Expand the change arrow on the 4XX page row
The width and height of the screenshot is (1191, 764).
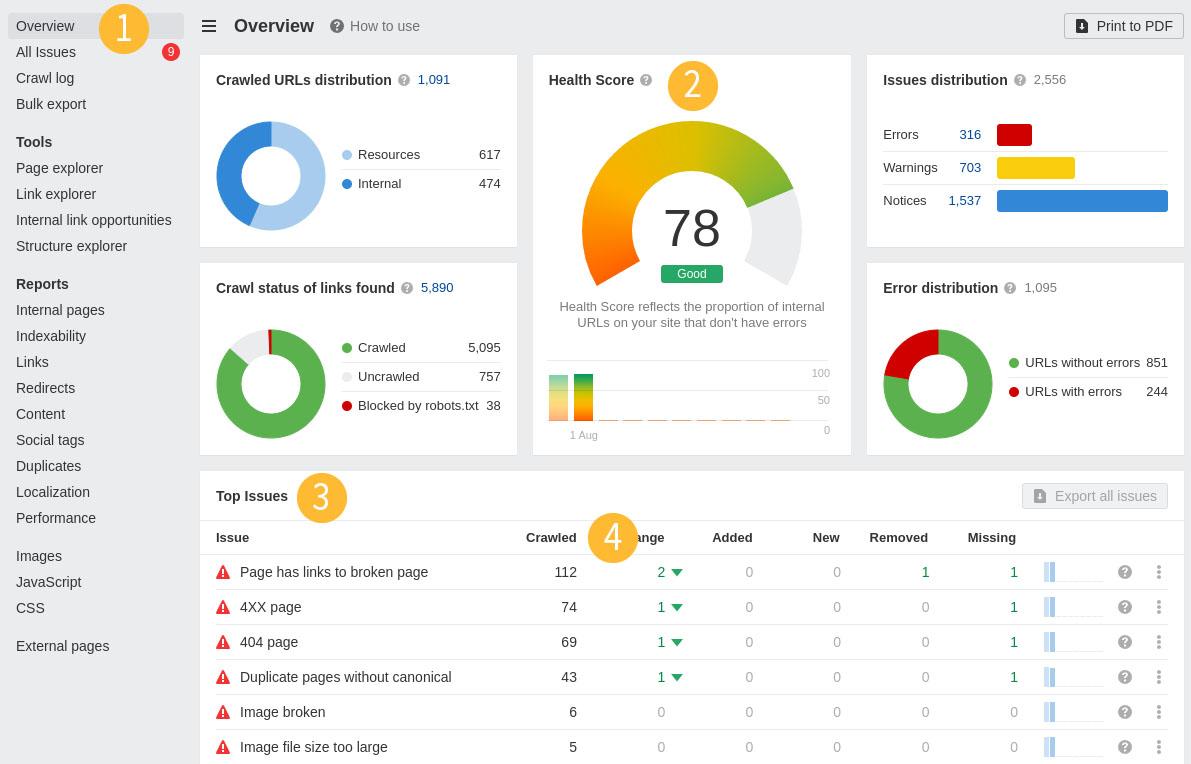tap(676, 607)
